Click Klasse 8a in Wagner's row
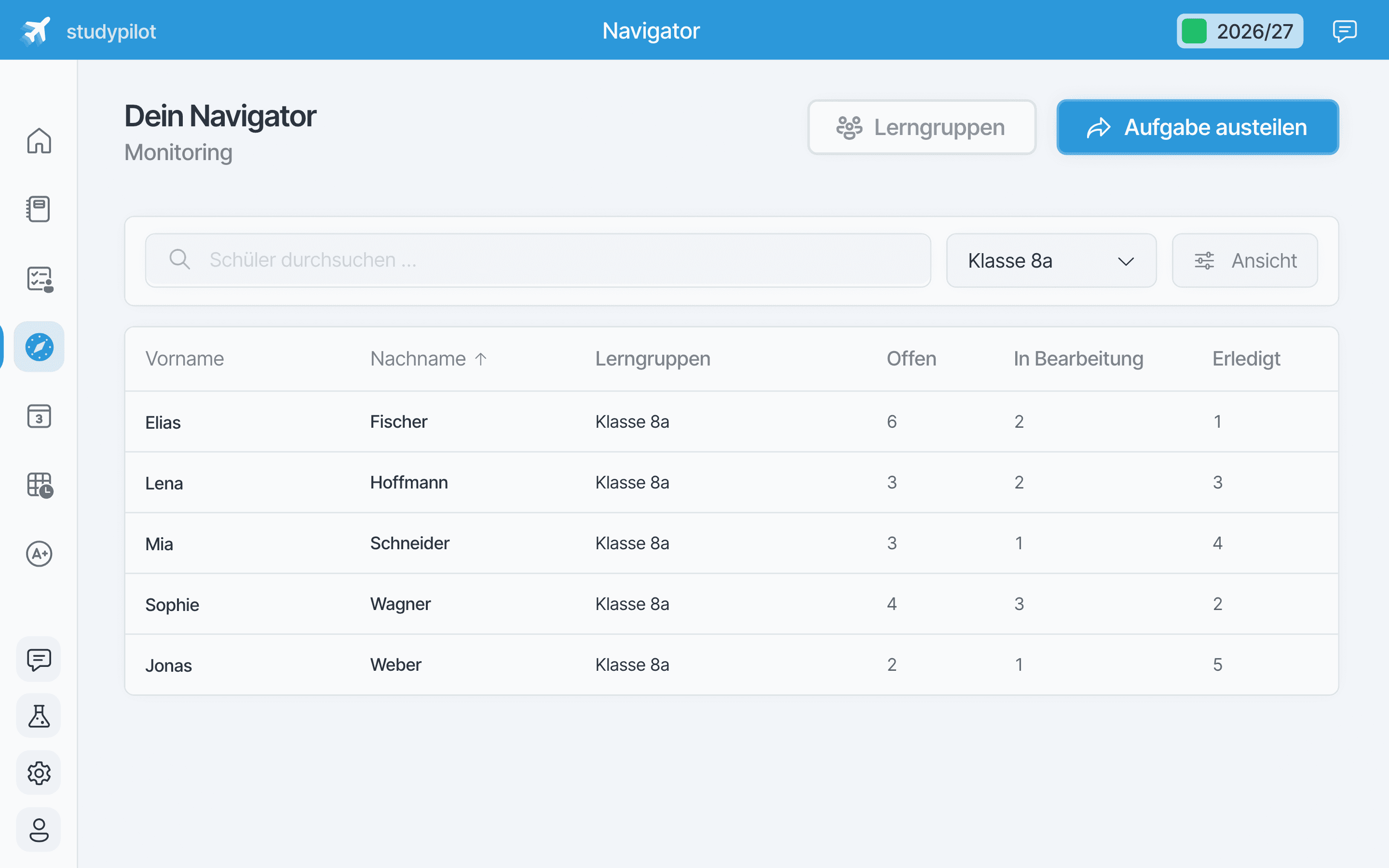Image resolution: width=1389 pixels, height=868 pixels. point(632,605)
